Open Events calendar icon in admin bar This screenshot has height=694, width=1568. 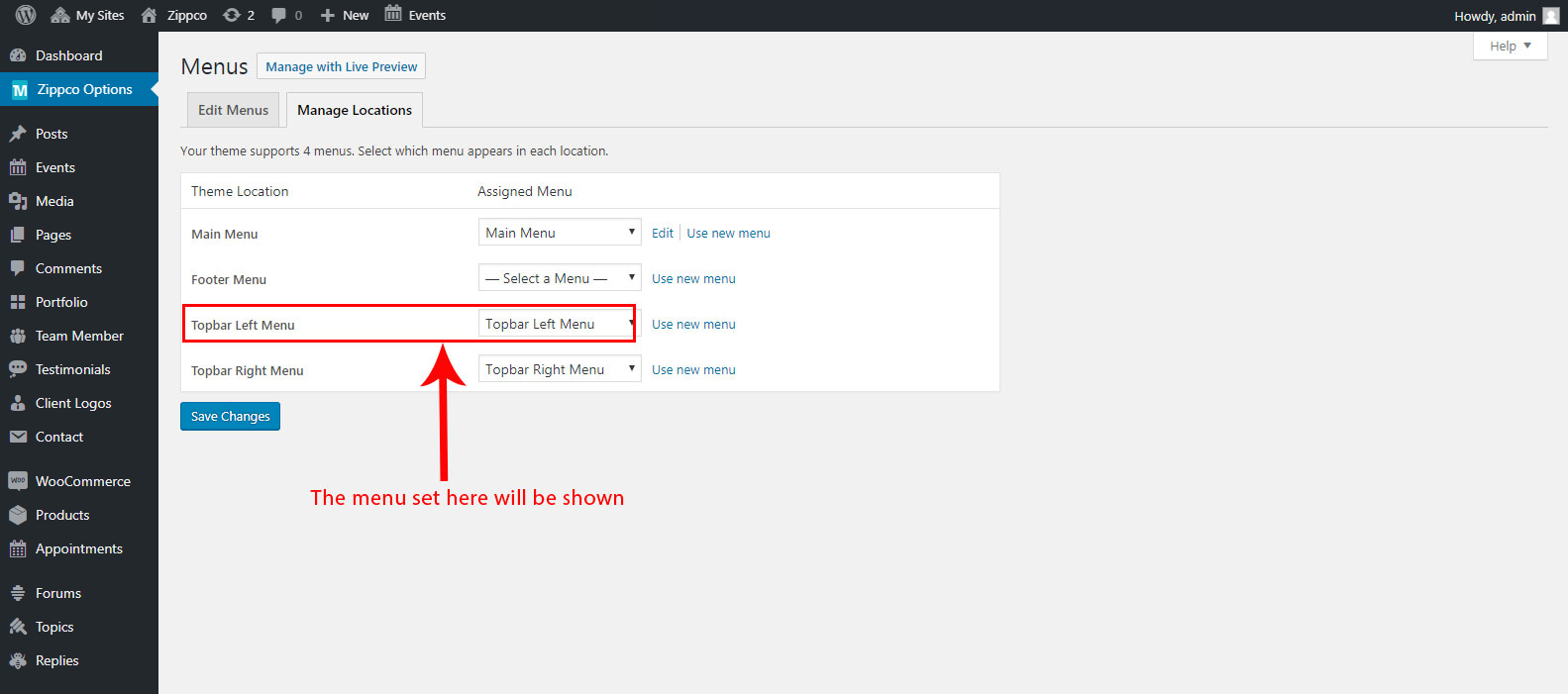click(x=393, y=14)
